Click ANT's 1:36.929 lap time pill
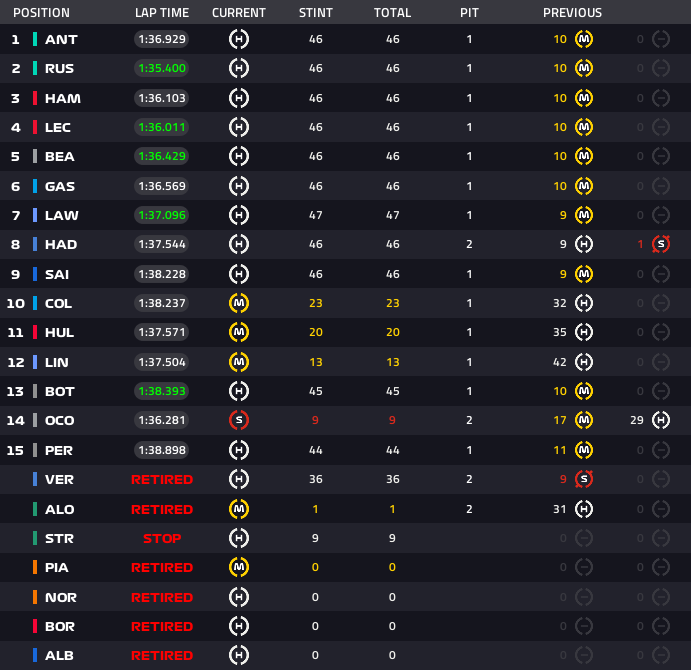The width and height of the screenshot is (691, 670). pos(162,39)
